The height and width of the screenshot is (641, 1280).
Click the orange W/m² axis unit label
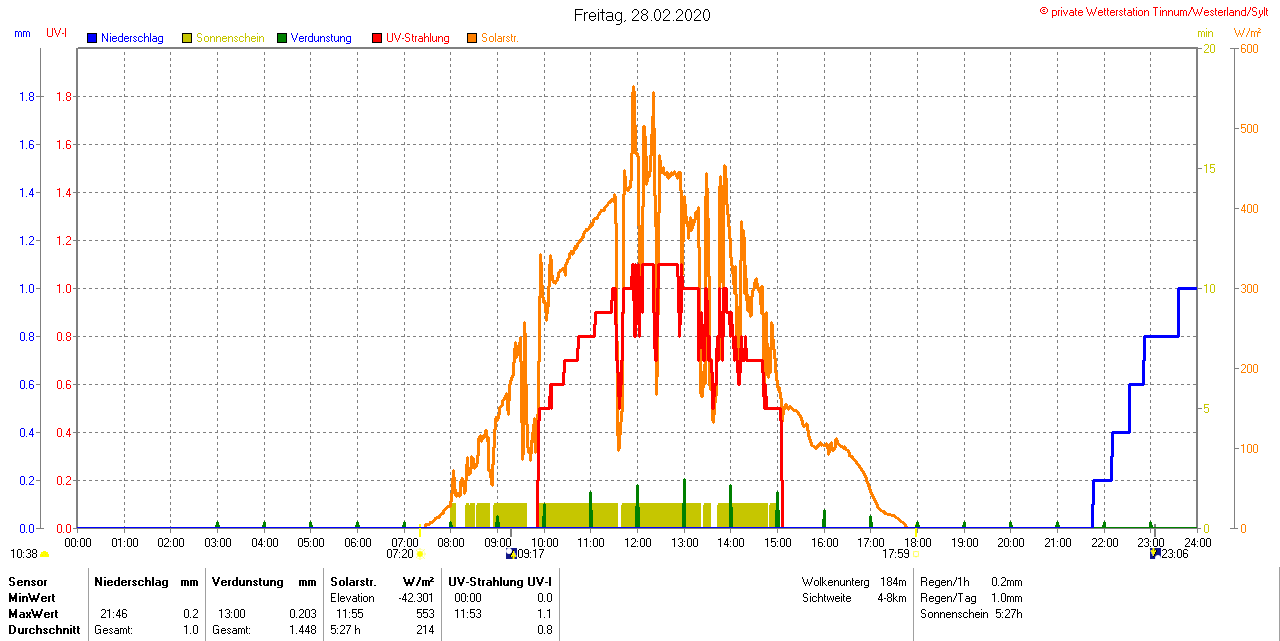[x=1248, y=33]
